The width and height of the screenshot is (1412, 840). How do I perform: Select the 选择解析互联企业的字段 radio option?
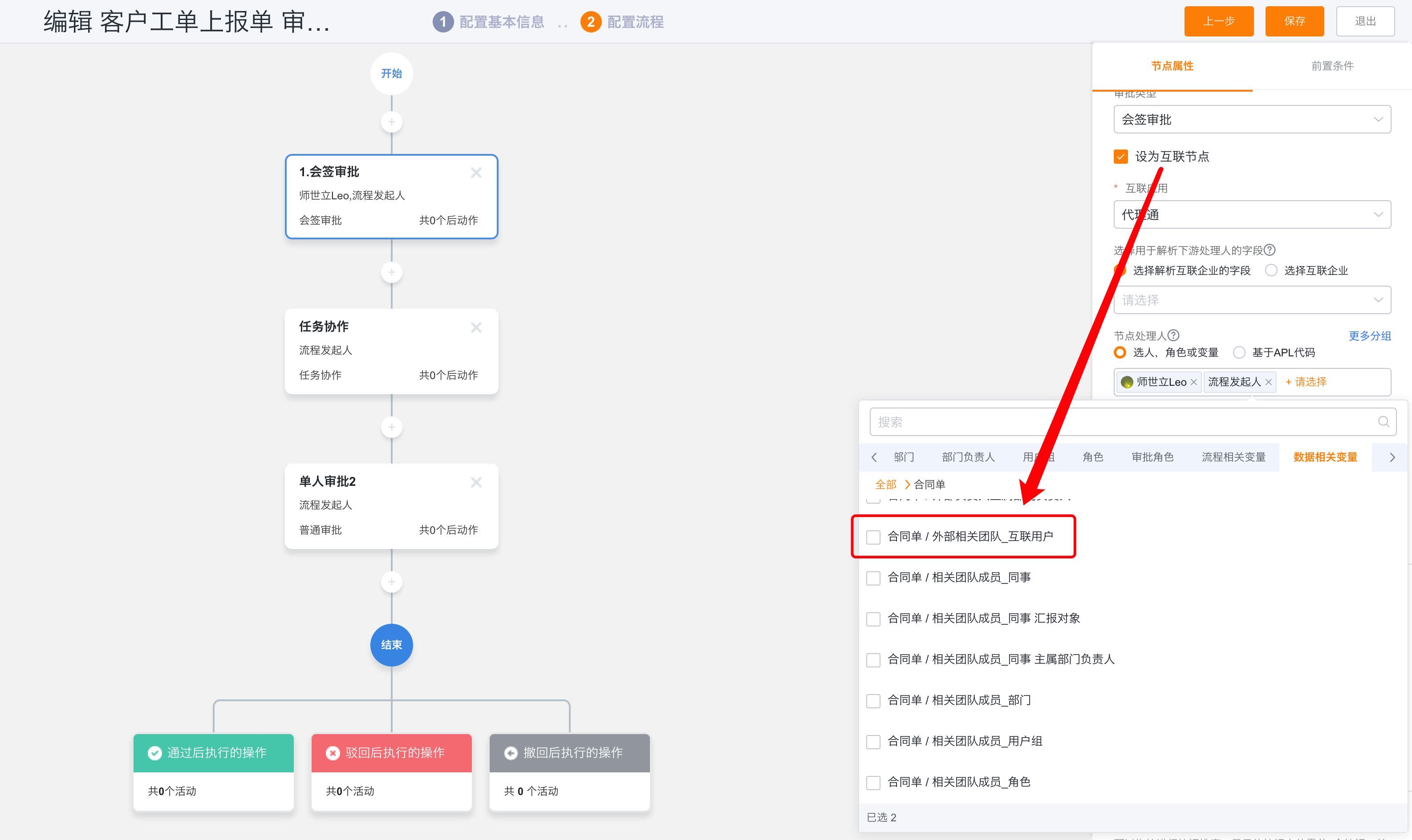1119,271
